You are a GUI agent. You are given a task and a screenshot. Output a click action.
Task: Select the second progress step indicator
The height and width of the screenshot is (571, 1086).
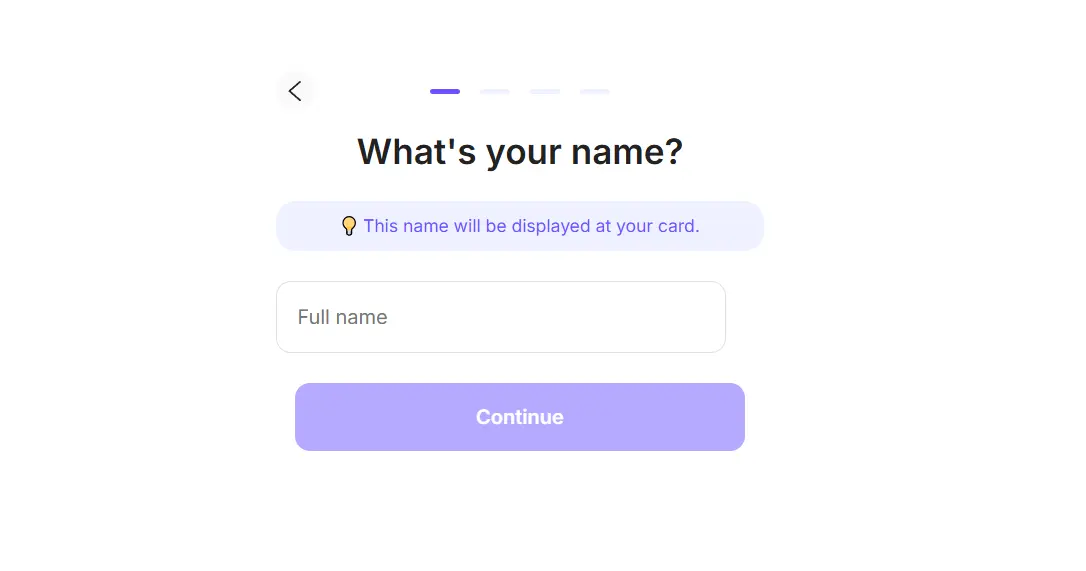pyautogui.click(x=495, y=91)
